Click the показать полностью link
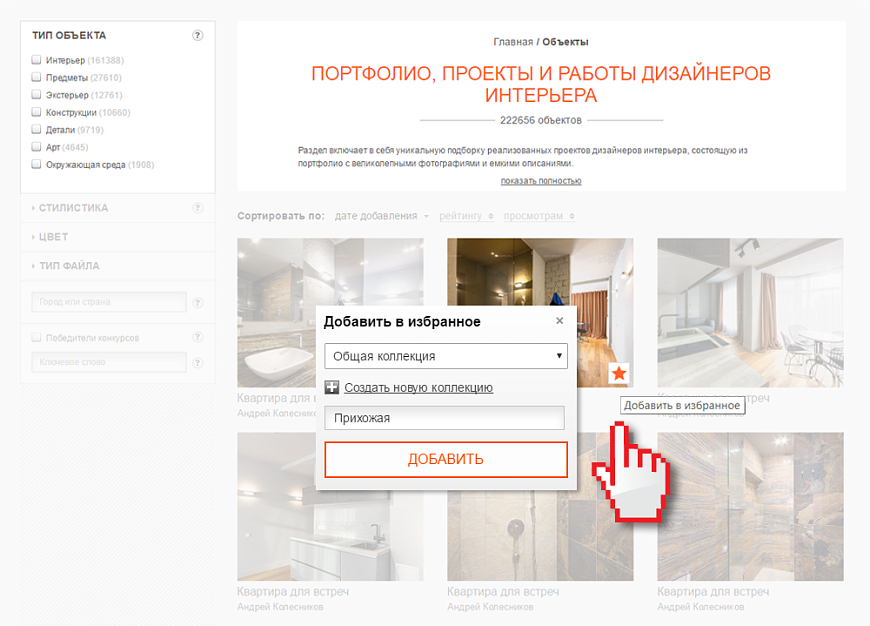This screenshot has height=626, width=870. 541,181
